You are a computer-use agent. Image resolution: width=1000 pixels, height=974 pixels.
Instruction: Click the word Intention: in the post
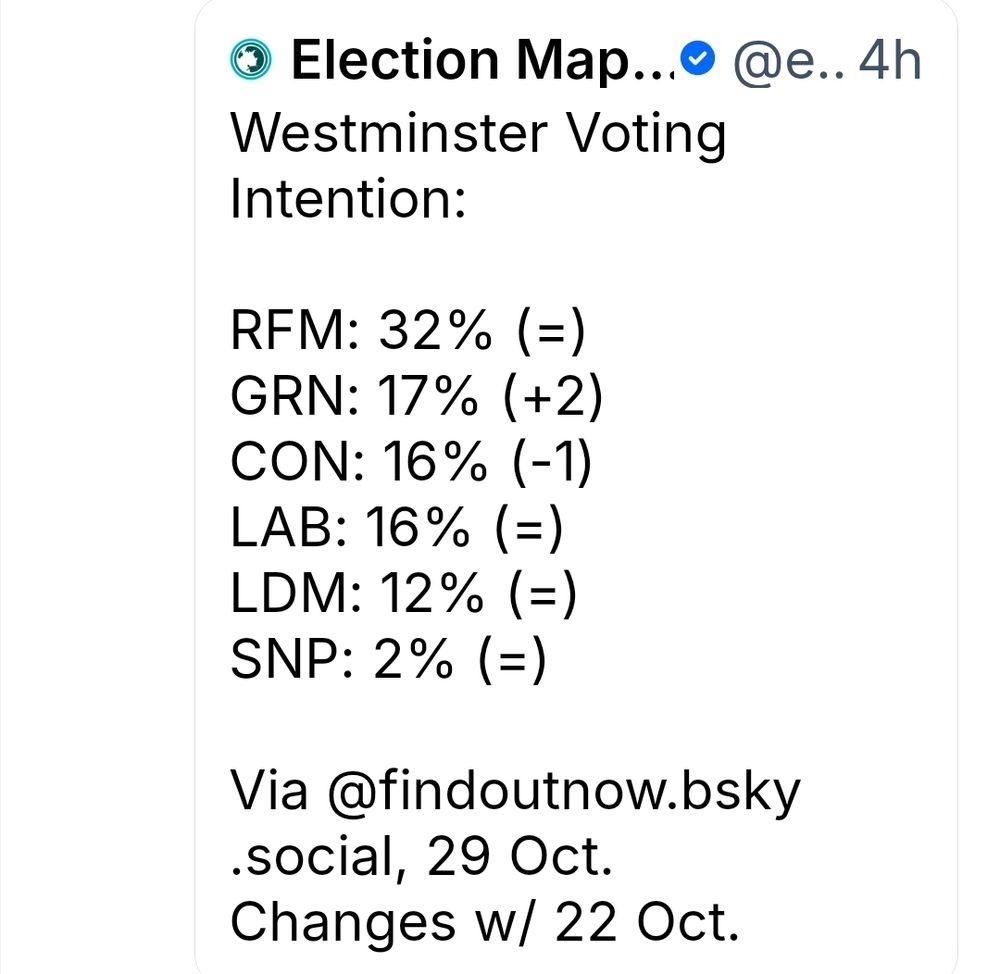coord(349,200)
